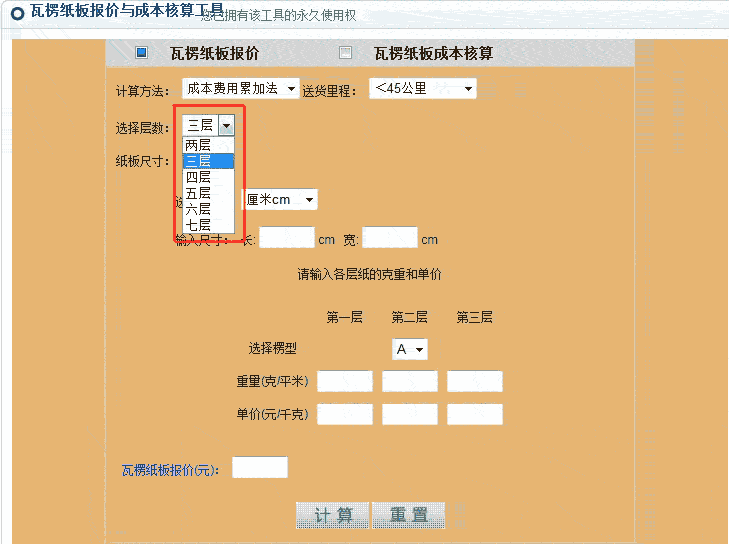Select 七层 in the layer list
This screenshot has height=544, width=729.
(x=207, y=225)
